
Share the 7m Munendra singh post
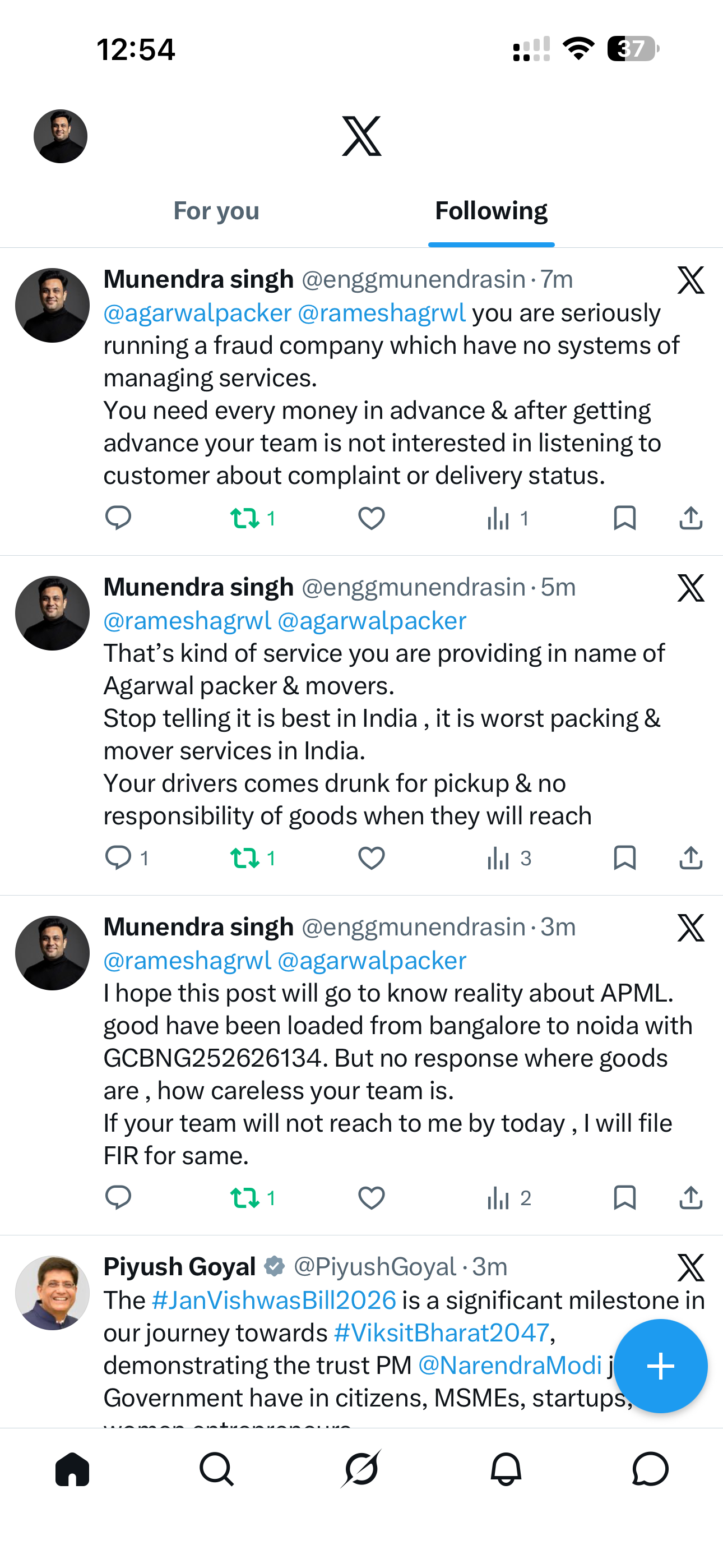(x=690, y=519)
